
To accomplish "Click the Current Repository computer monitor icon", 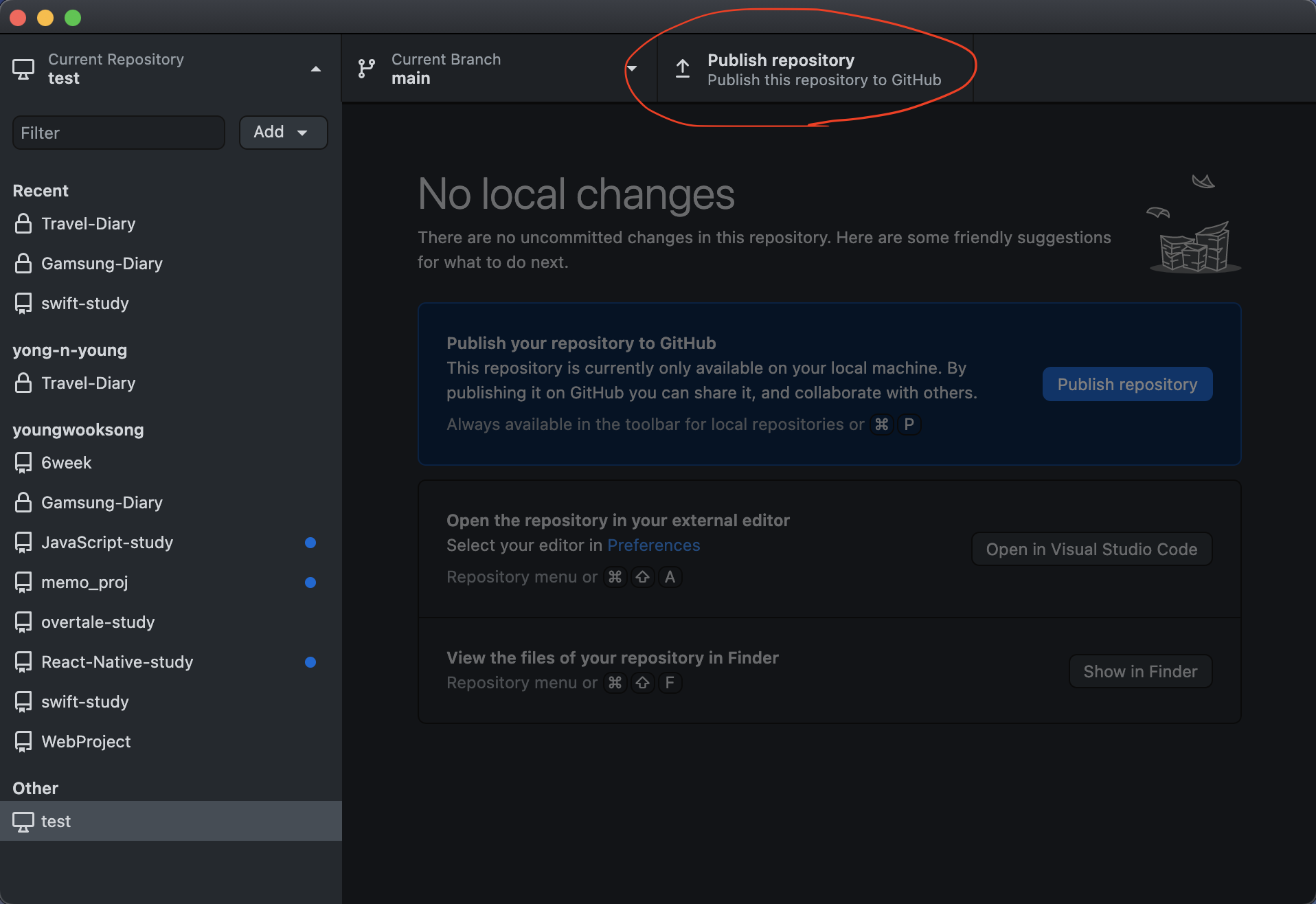I will pyautogui.click(x=23, y=69).
